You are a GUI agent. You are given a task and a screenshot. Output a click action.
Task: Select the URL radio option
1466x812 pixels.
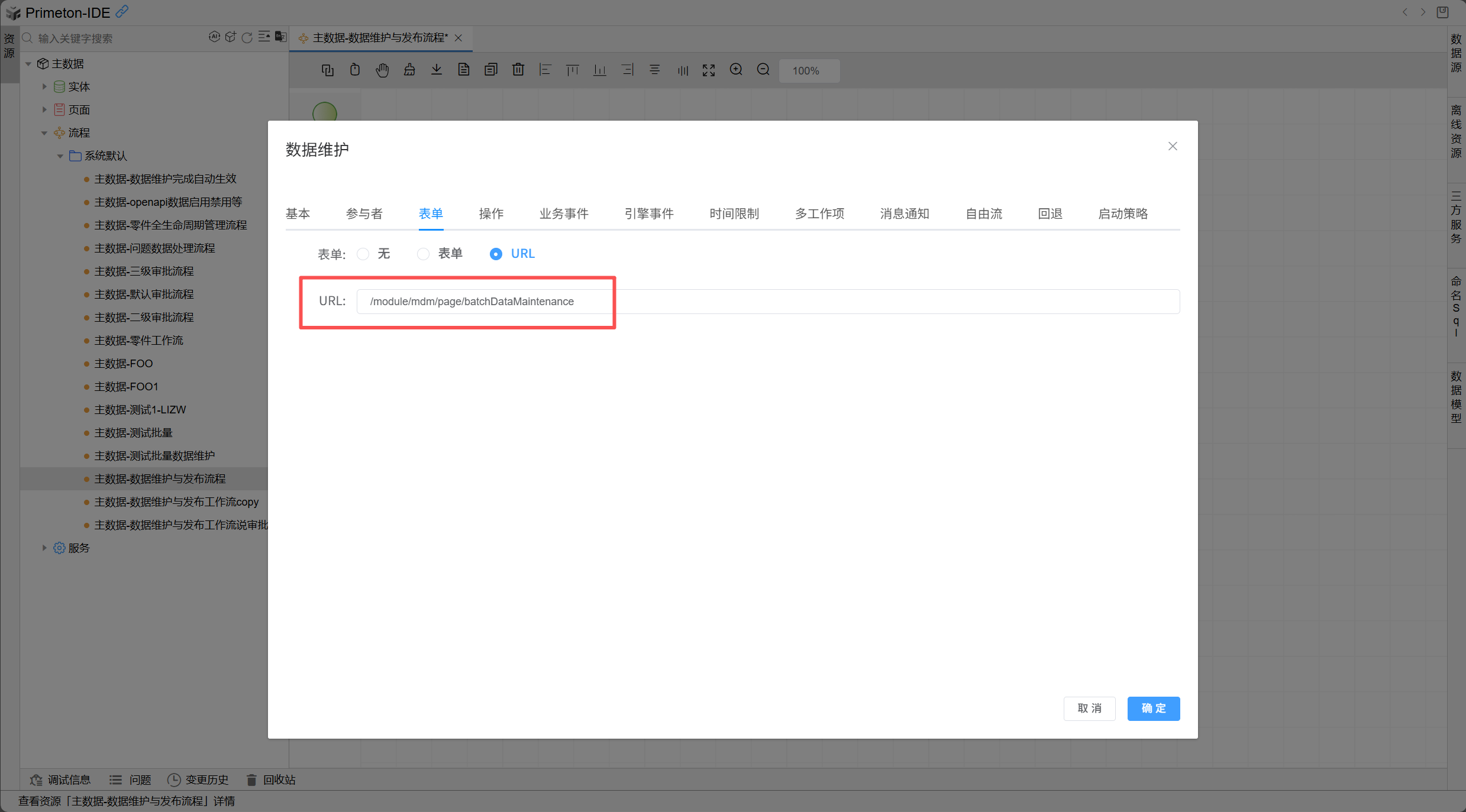[496, 254]
